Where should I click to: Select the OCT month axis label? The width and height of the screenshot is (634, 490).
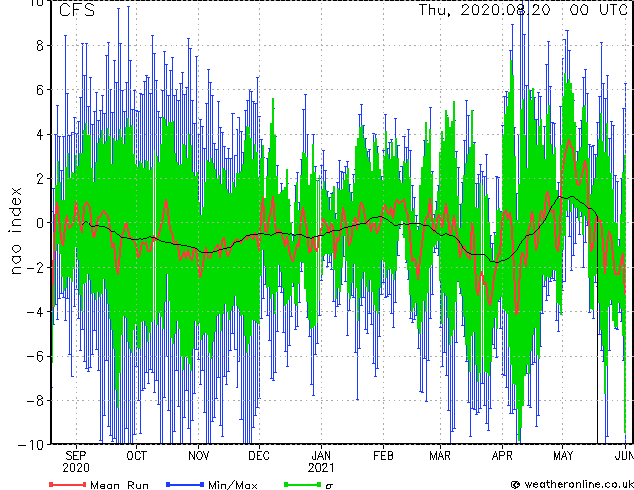click(136, 454)
